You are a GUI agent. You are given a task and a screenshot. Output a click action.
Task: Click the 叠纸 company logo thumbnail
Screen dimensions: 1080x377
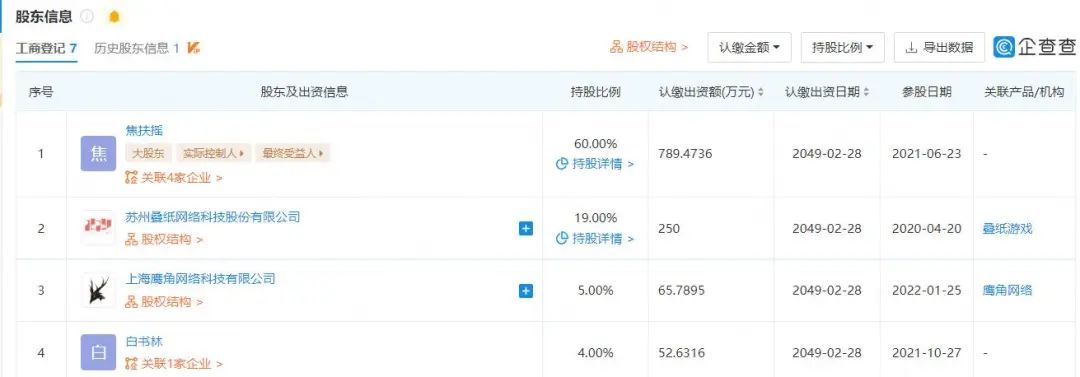click(x=98, y=228)
